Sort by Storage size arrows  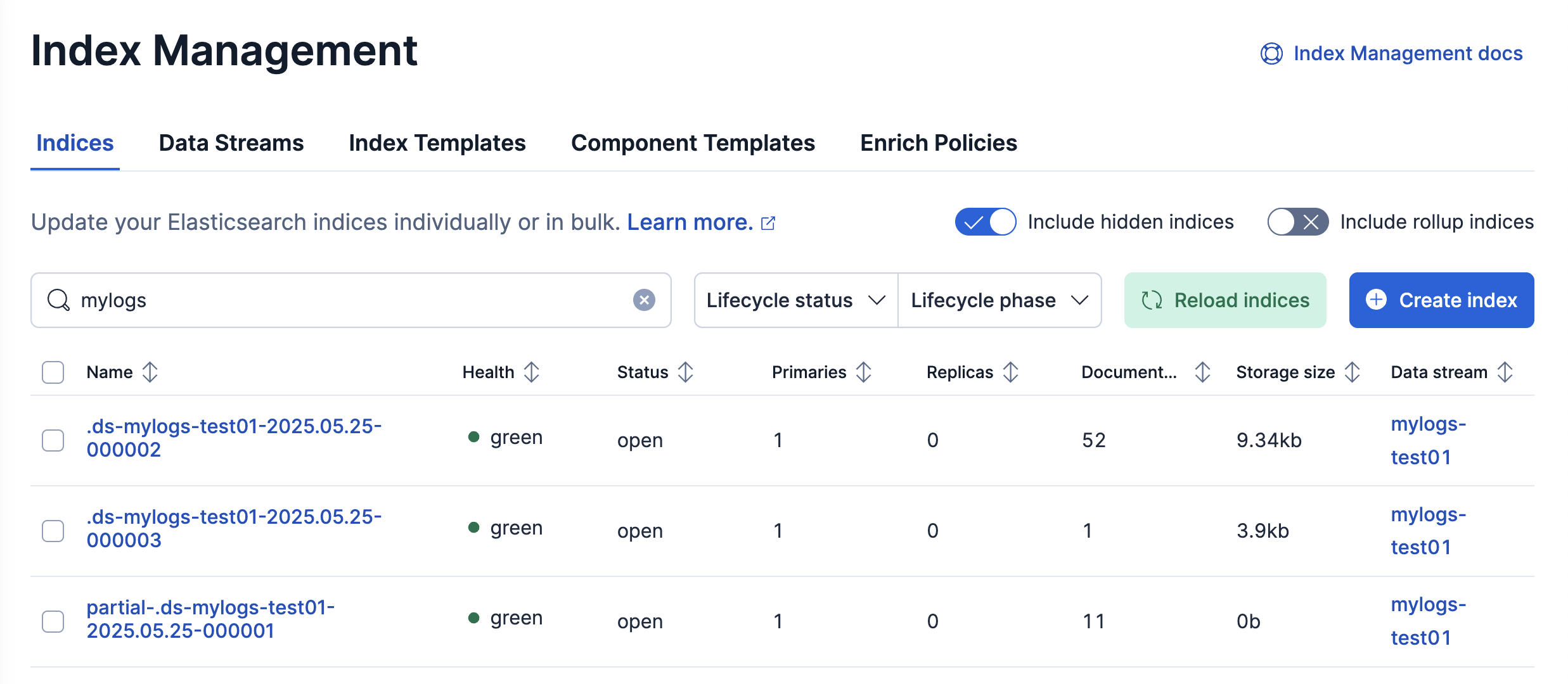click(1352, 372)
